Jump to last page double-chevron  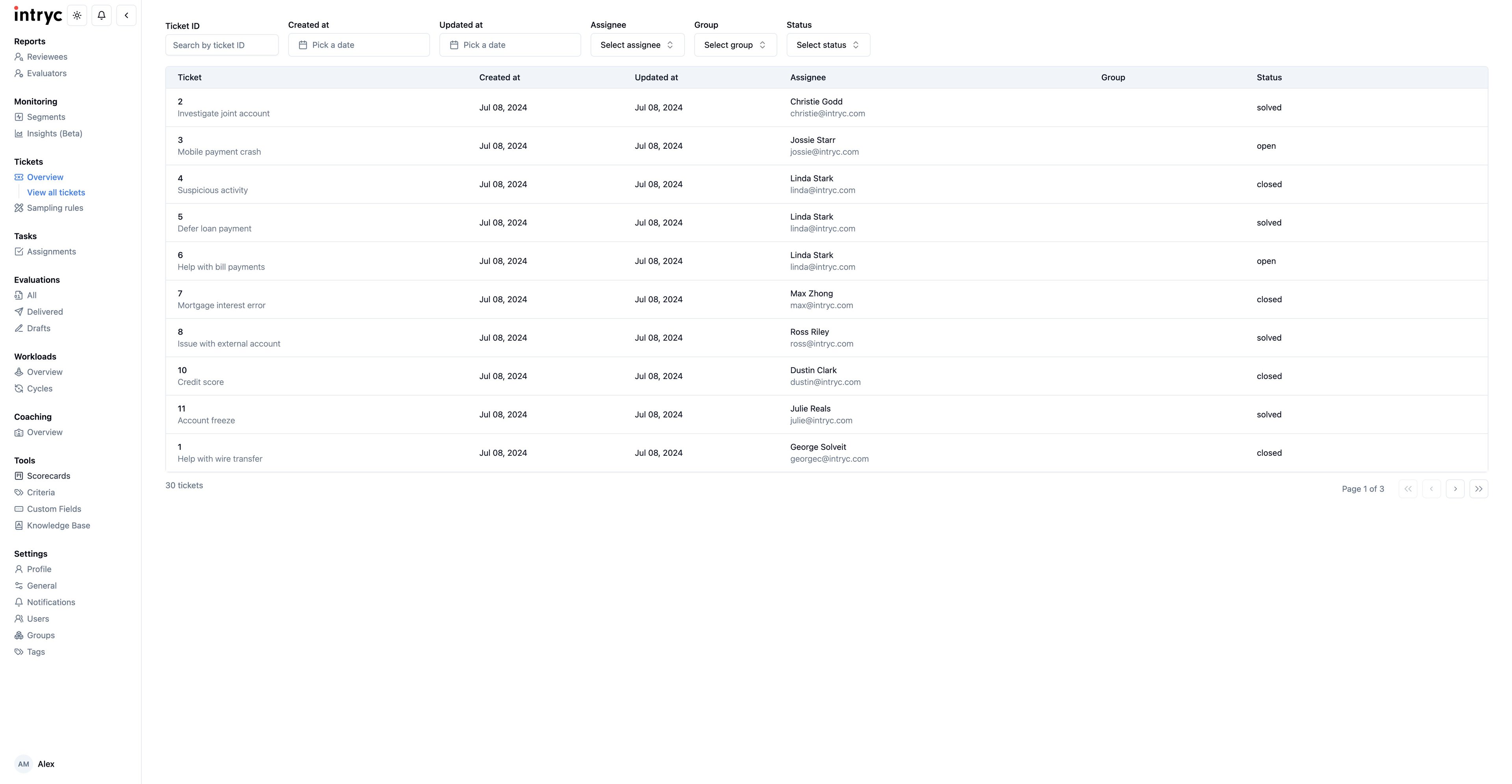pyautogui.click(x=1479, y=489)
